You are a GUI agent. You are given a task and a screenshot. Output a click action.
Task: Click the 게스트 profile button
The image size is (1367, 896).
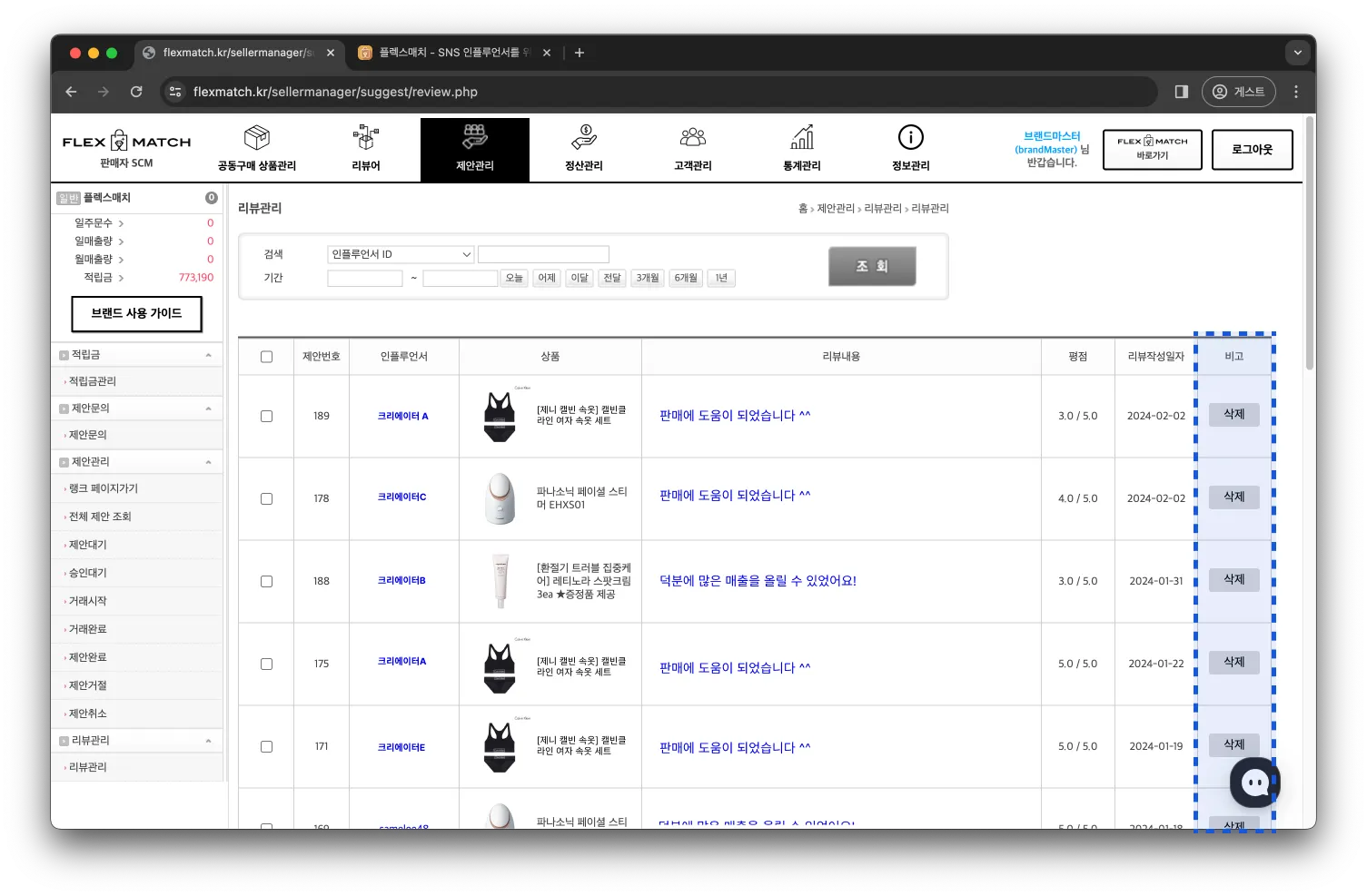tap(1239, 92)
